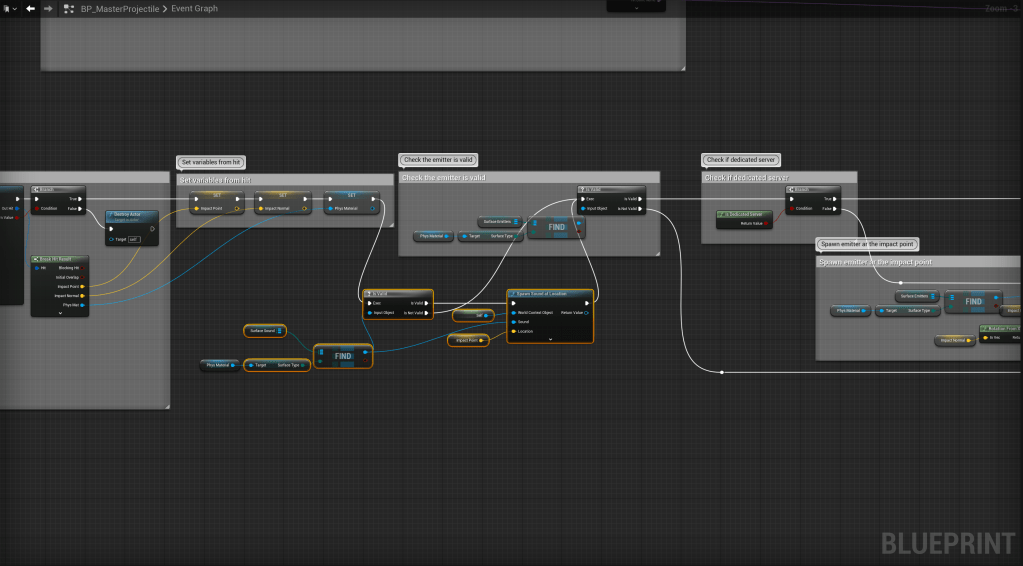Click the reroute node on the bottom wire
This screenshot has width=1023, height=566.
722,373
